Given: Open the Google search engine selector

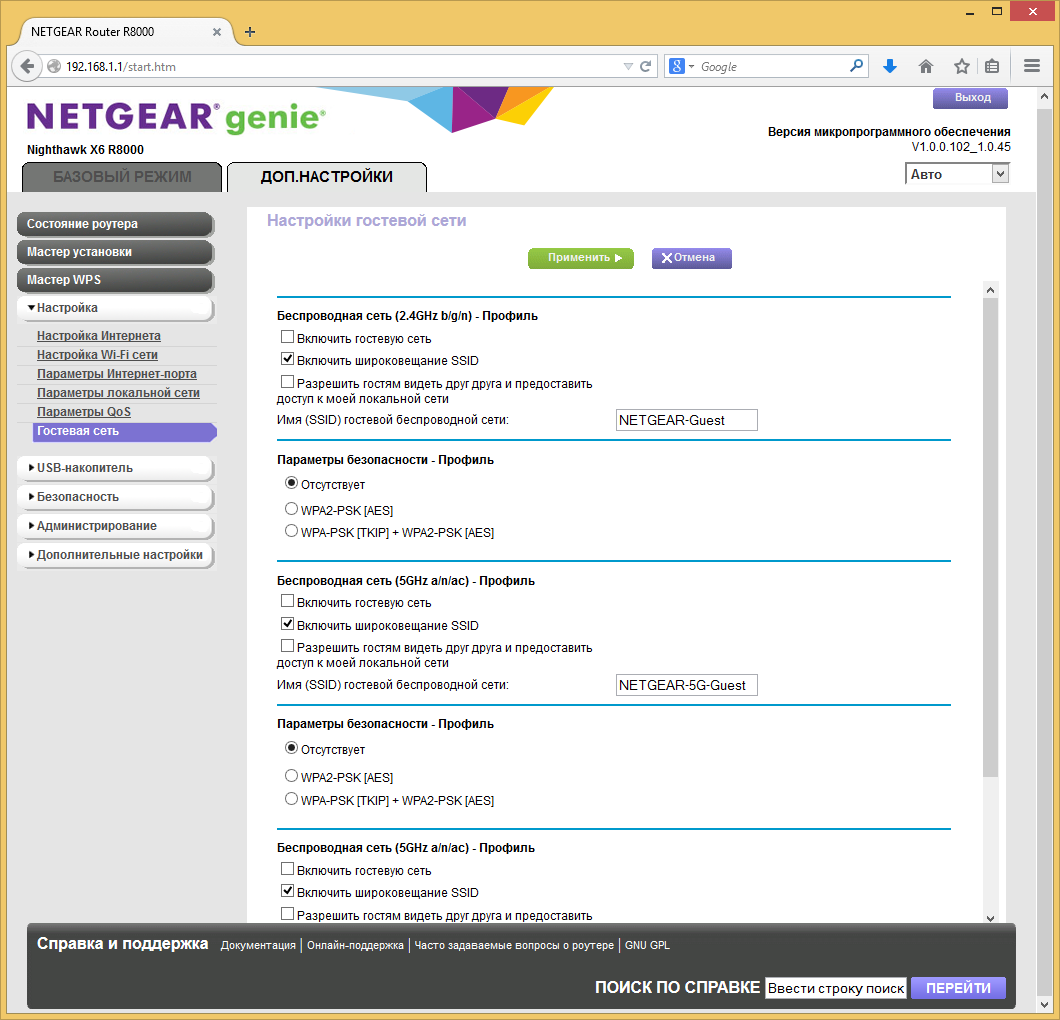Looking at the screenshot, I should click(x=681, y=66).
